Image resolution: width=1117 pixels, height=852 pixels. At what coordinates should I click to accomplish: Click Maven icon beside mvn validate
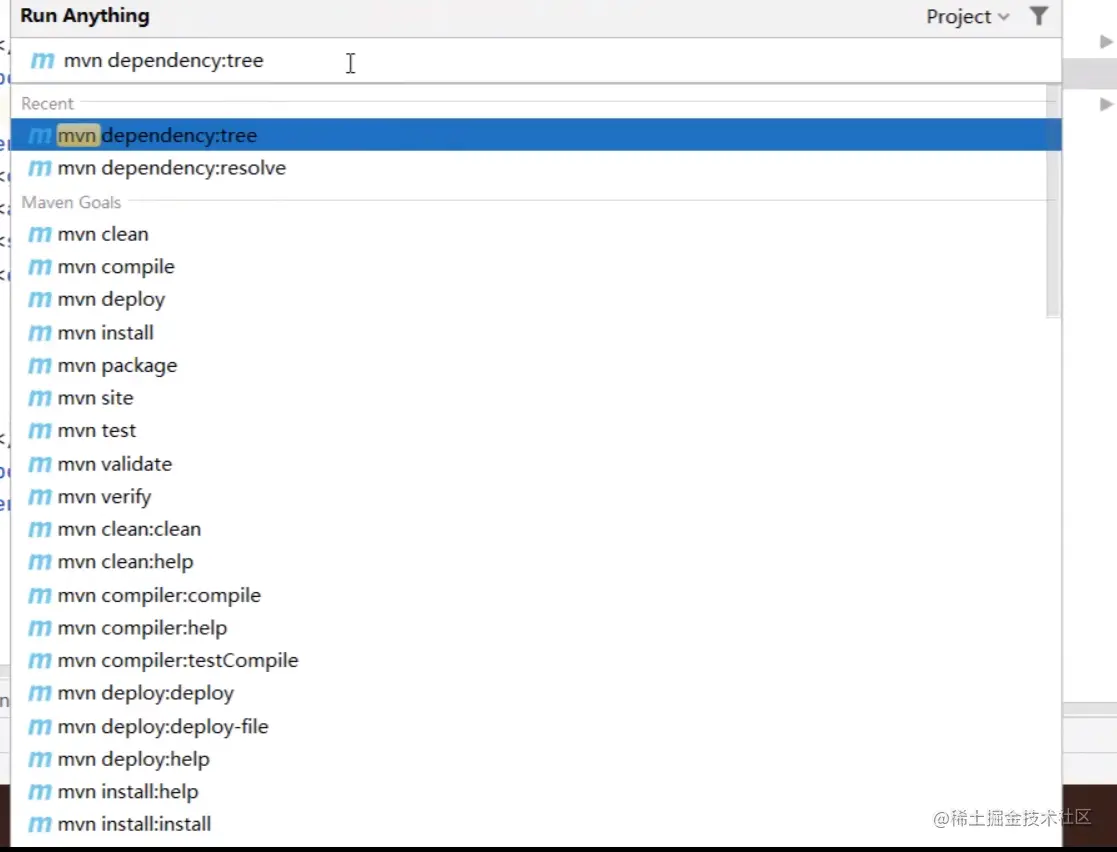pos(39,464)
